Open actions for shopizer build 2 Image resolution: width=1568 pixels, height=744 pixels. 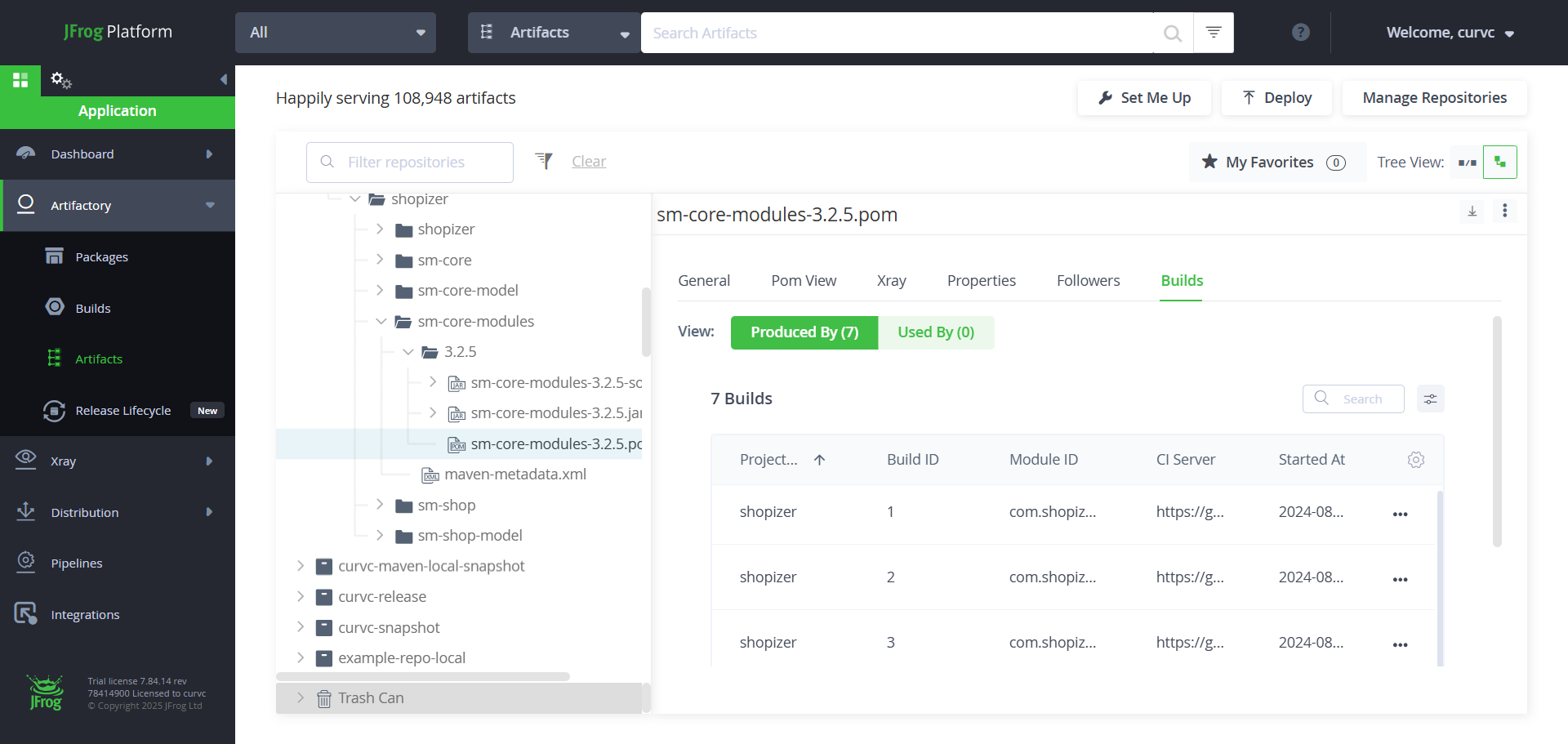click(x=1401, y=579)
